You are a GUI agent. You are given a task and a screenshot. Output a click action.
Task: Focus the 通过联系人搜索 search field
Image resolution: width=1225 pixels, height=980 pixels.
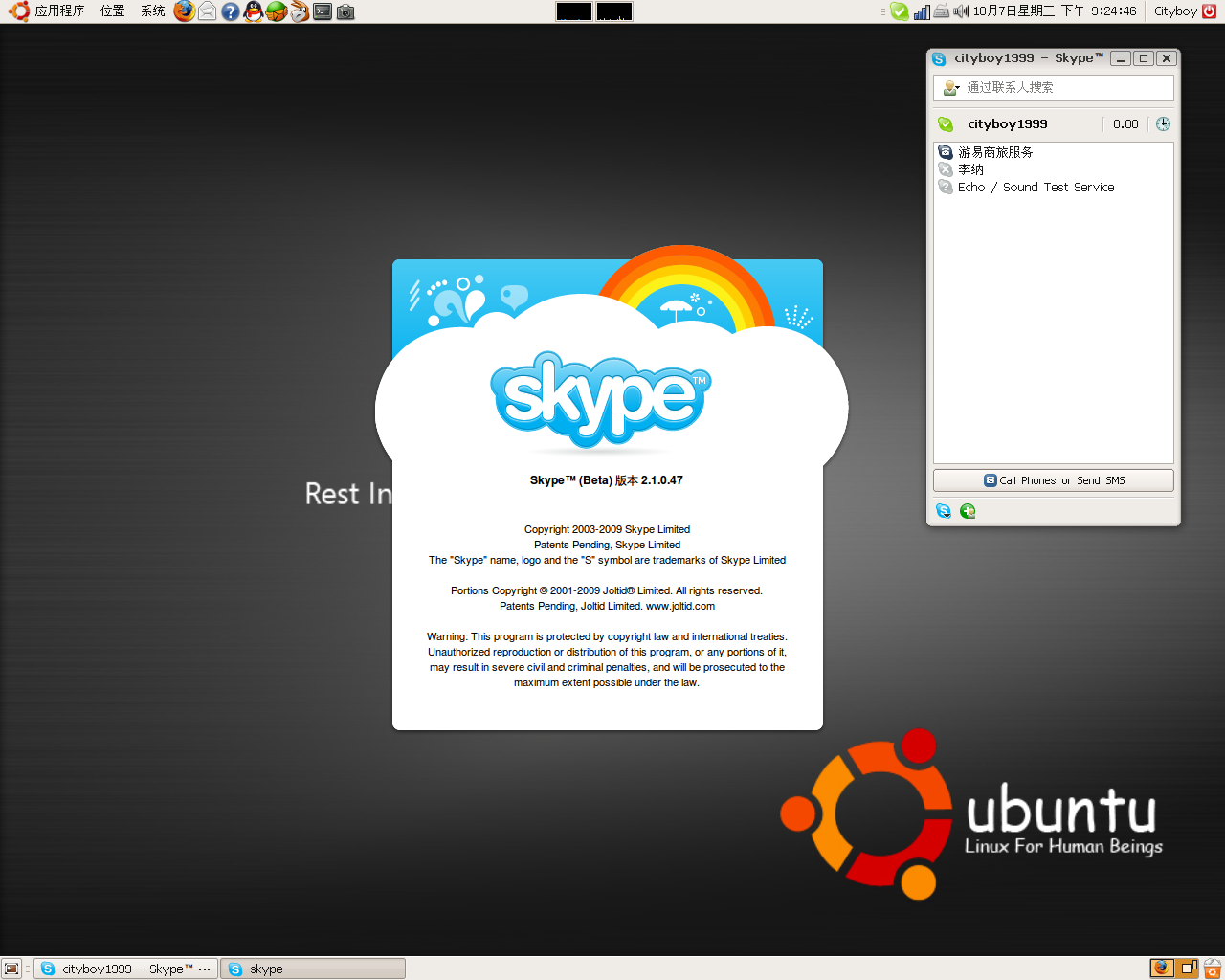[1053, 88]
